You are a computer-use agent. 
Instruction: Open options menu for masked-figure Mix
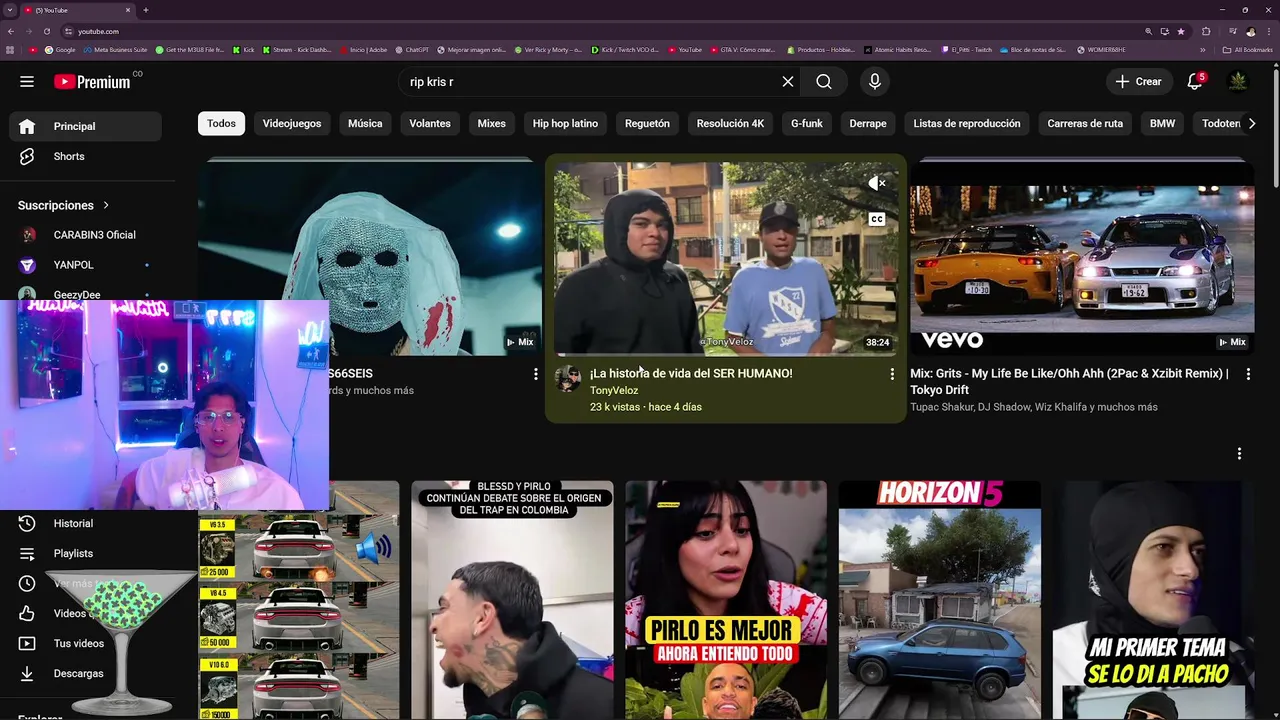(535, 374)
